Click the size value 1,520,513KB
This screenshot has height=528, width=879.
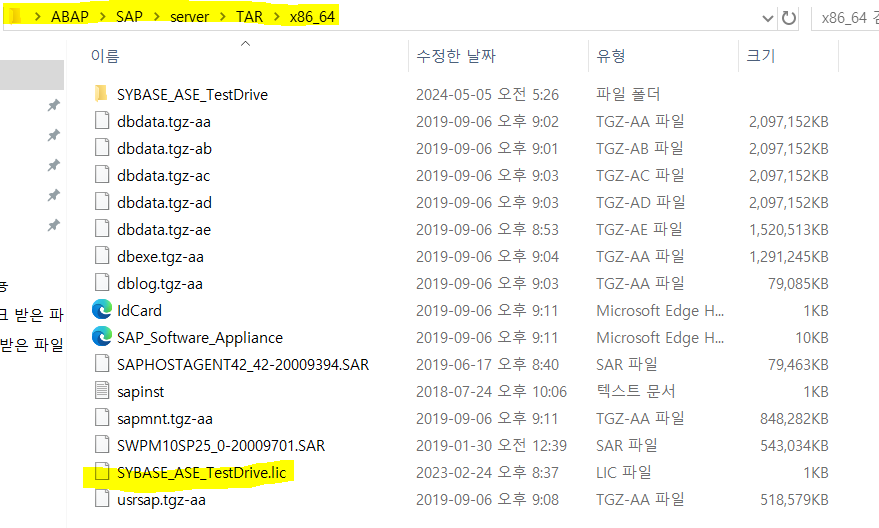789,230
